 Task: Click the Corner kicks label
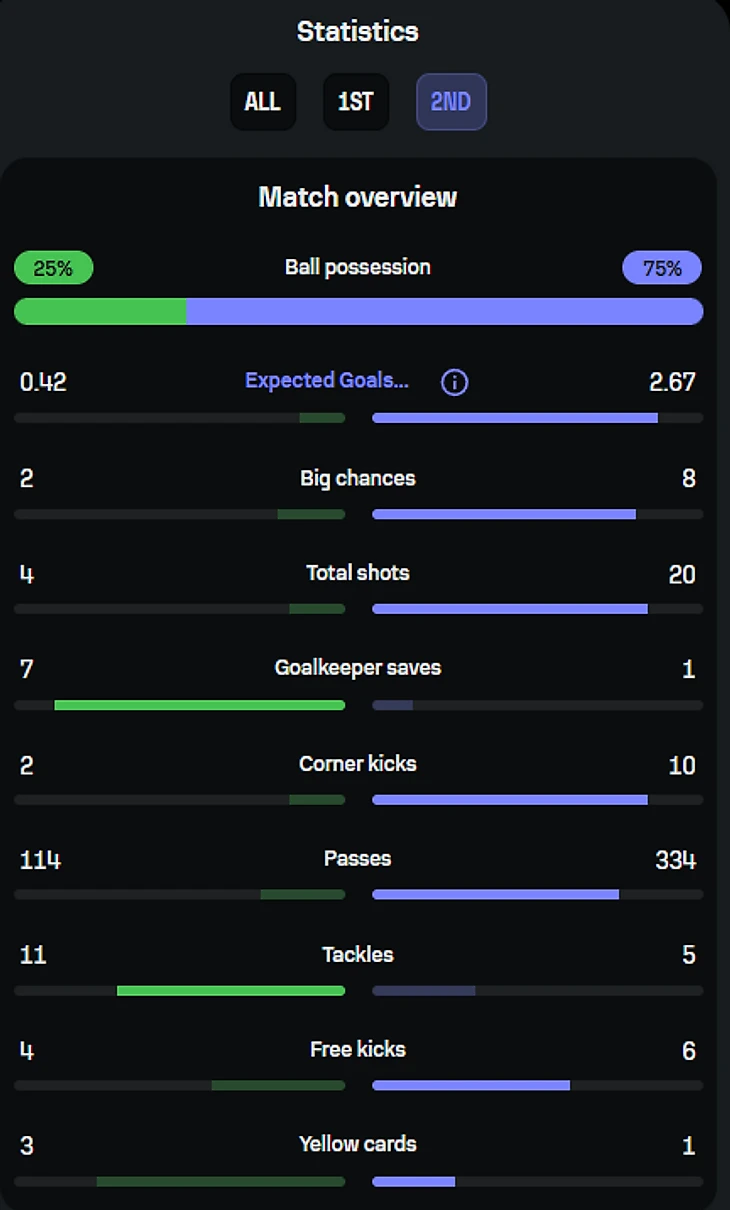click(358, 764)
